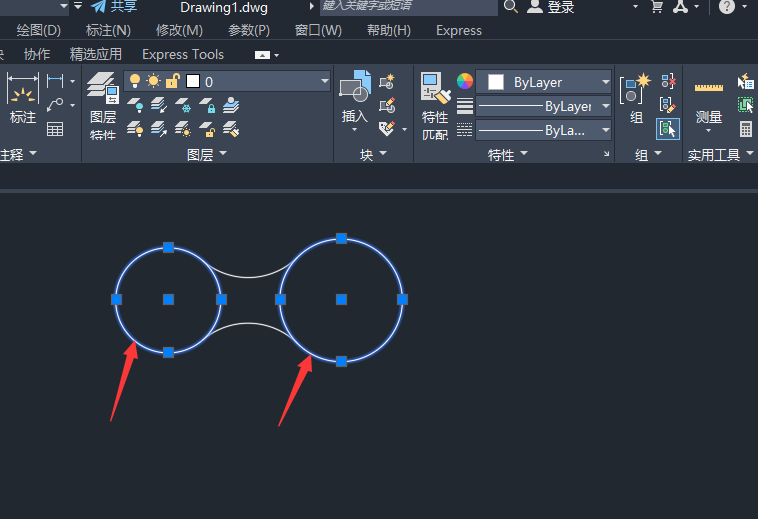Click the layer Freeze snowflake icon
The image size is (758, 519).
tap(183, 105)
